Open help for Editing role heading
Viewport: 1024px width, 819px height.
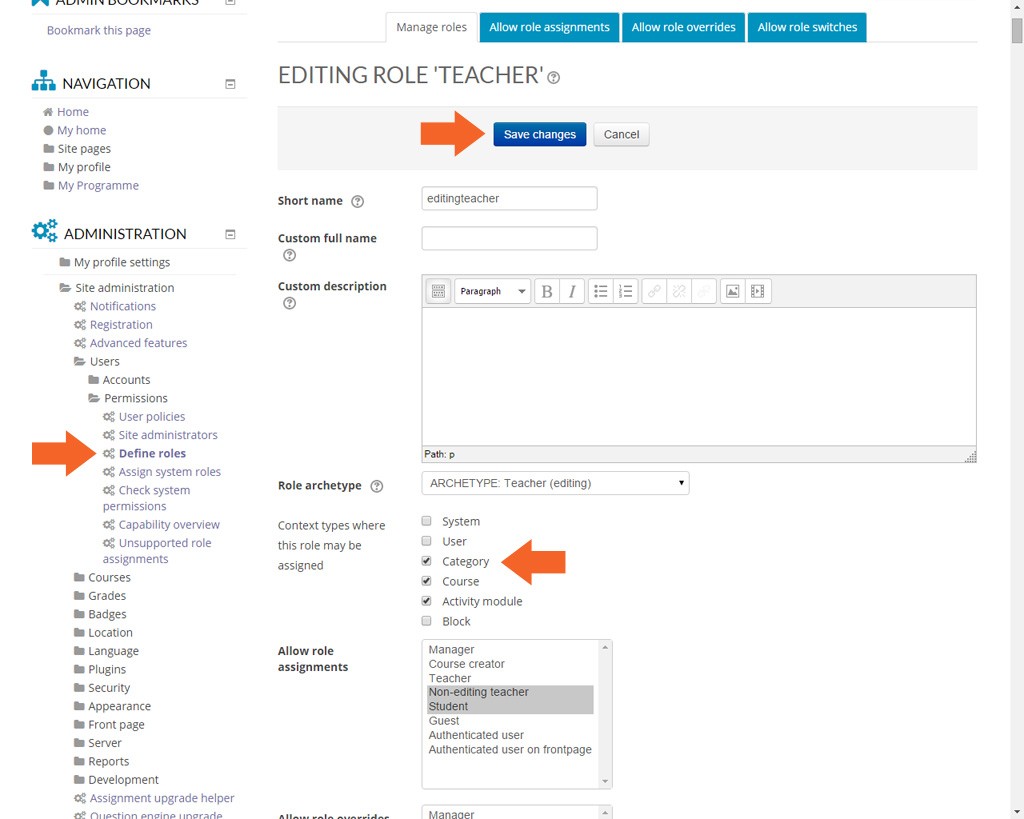tap(553, 78)
